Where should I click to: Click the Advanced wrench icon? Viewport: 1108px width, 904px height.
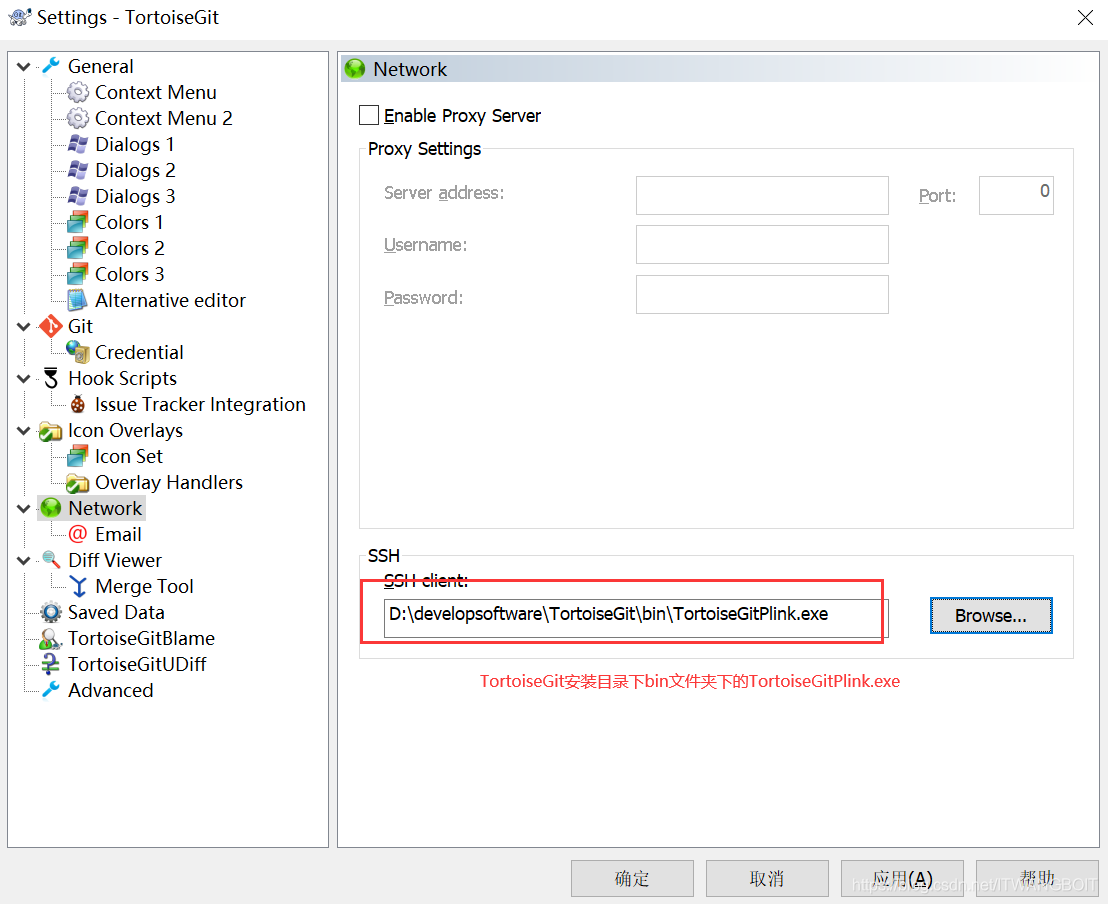(x=51, y=690)
